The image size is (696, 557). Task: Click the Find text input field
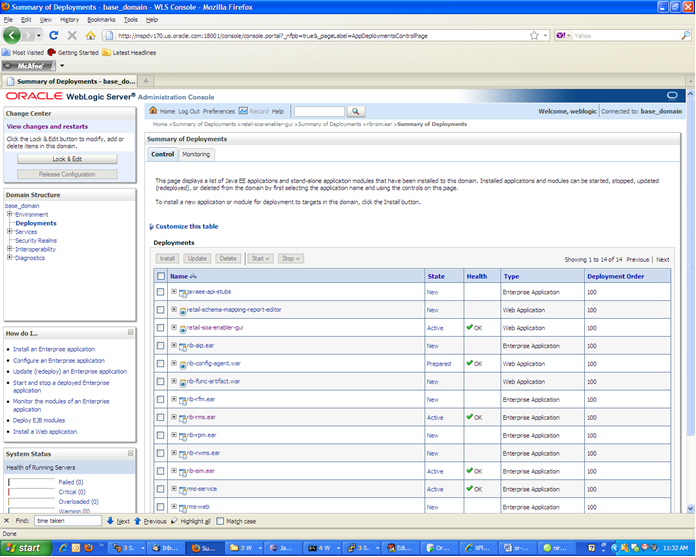click(x=68, y=521)
